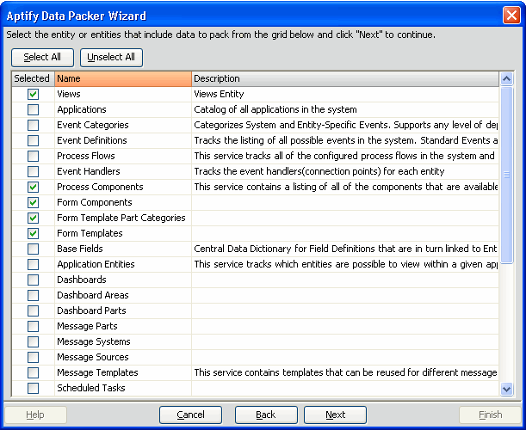This screenshot has width=528, height=443.
Task: Sort grid by the Description column header
Action: tap(345, 79)
